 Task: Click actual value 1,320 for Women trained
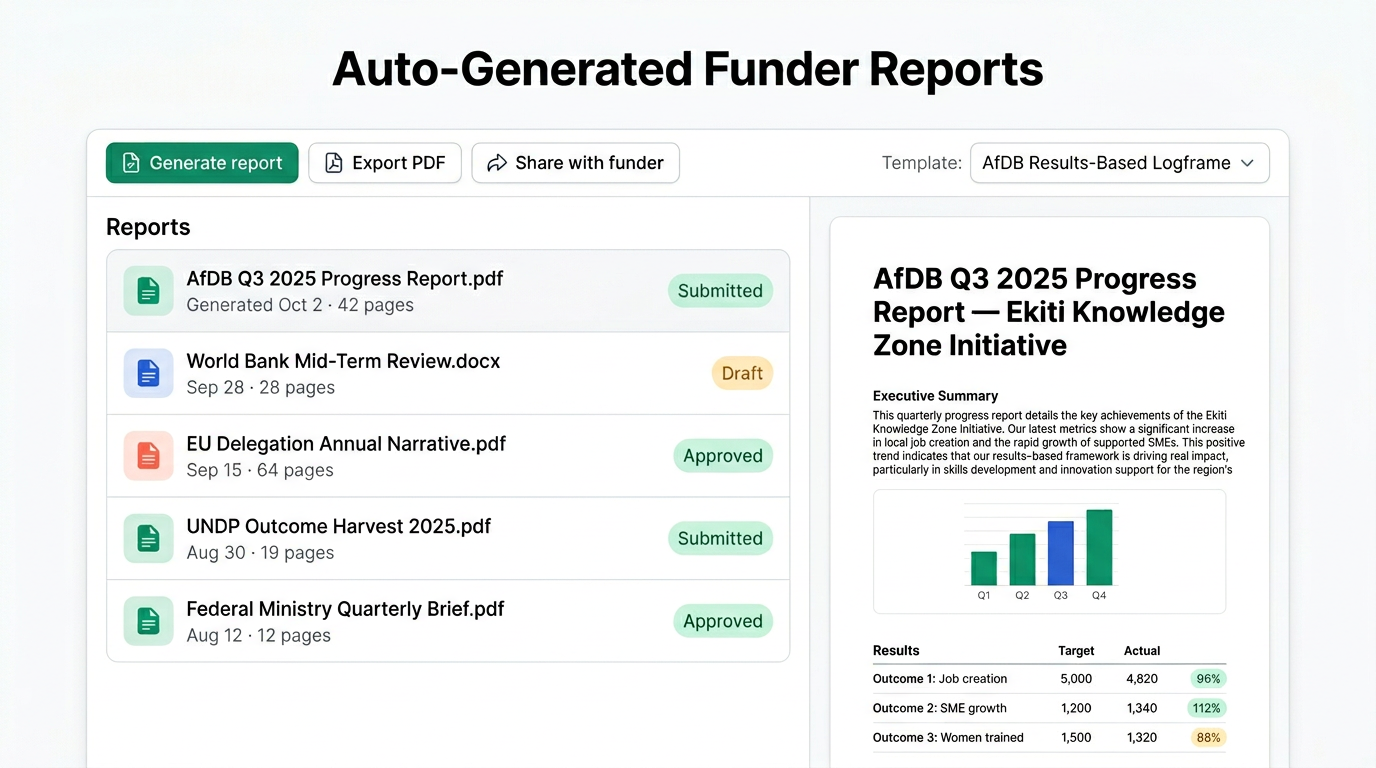point(1141,737)
